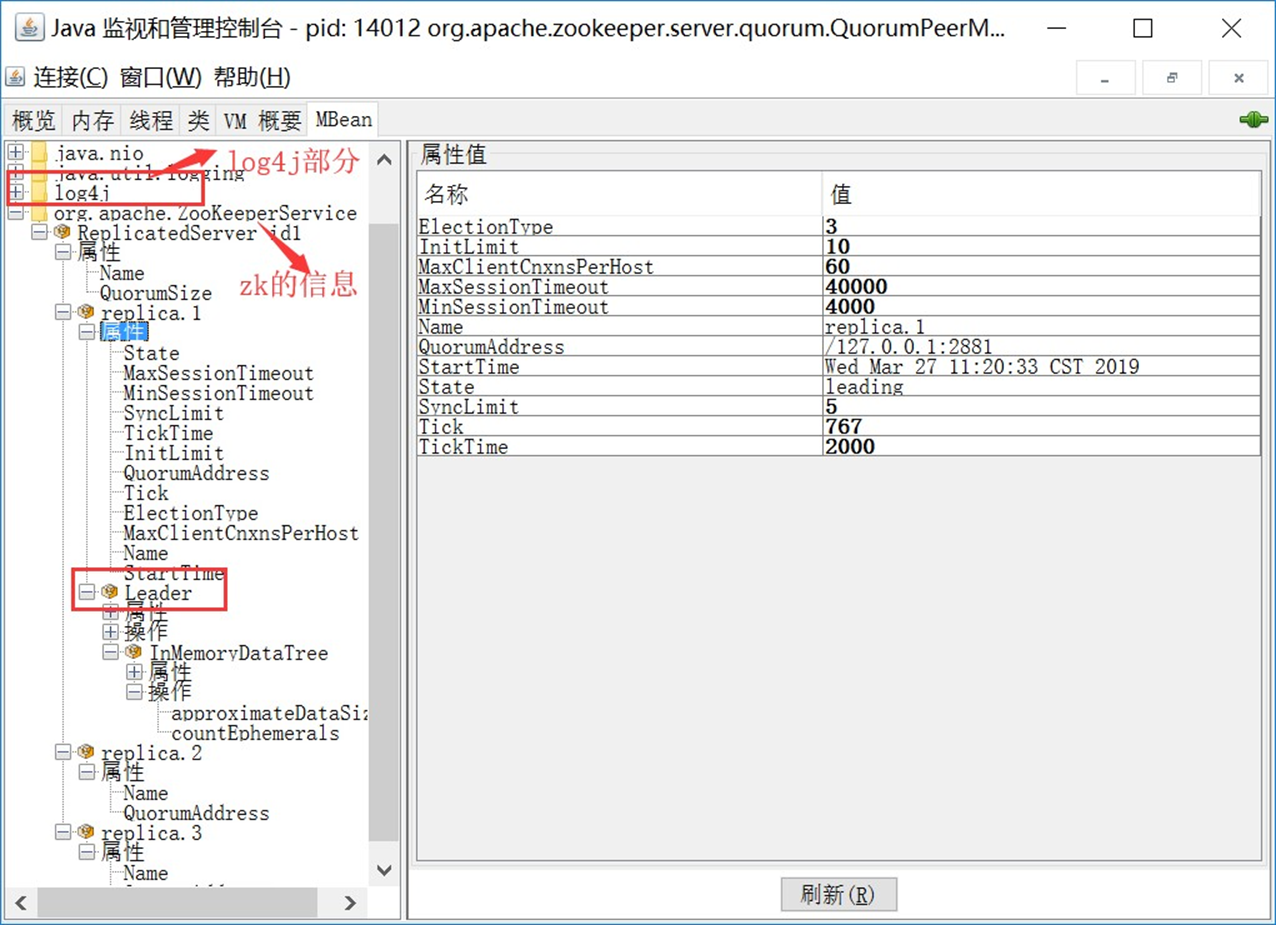Switch to the 类 tab

coord(198,121)
